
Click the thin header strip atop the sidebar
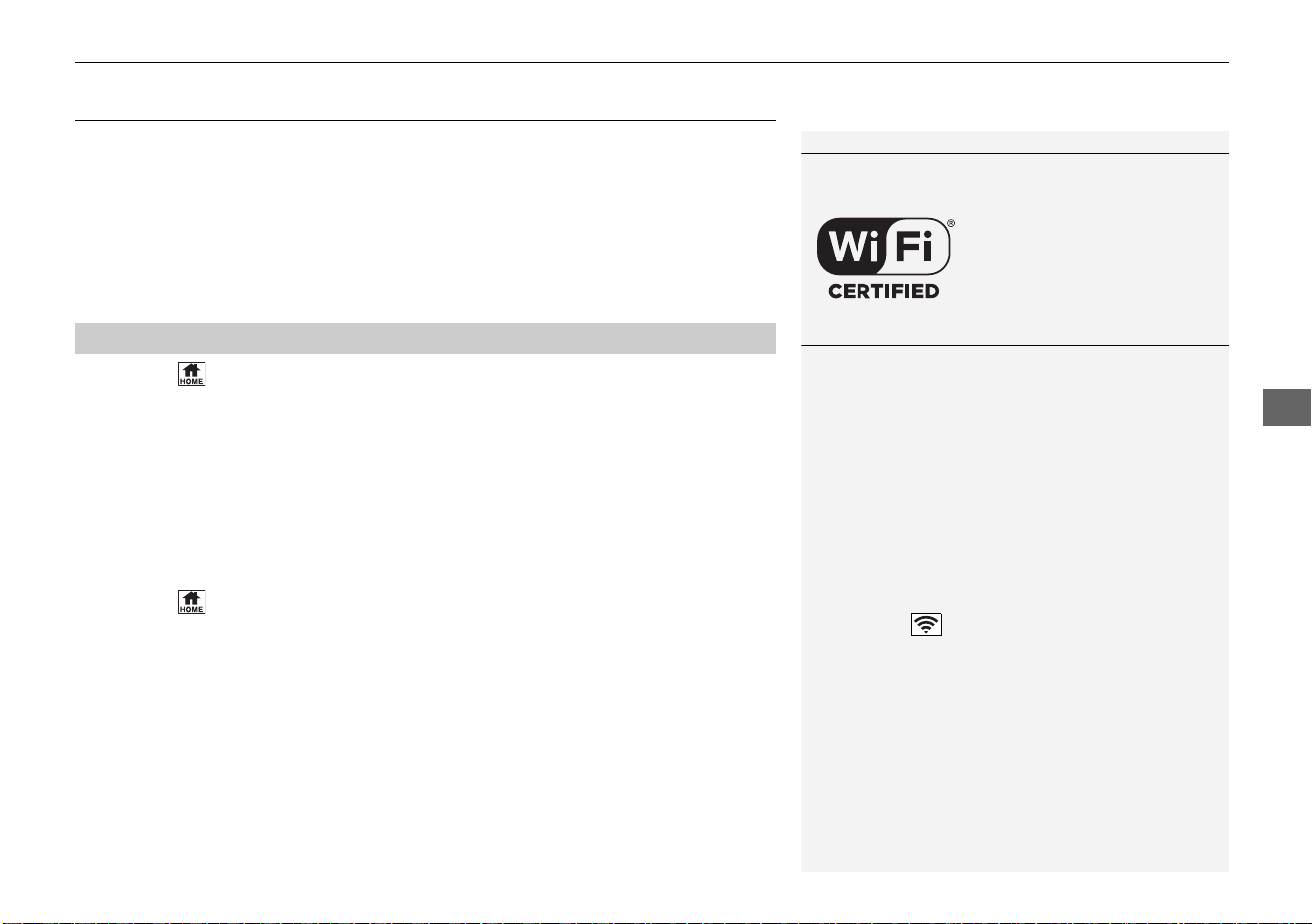point(1015,142)
